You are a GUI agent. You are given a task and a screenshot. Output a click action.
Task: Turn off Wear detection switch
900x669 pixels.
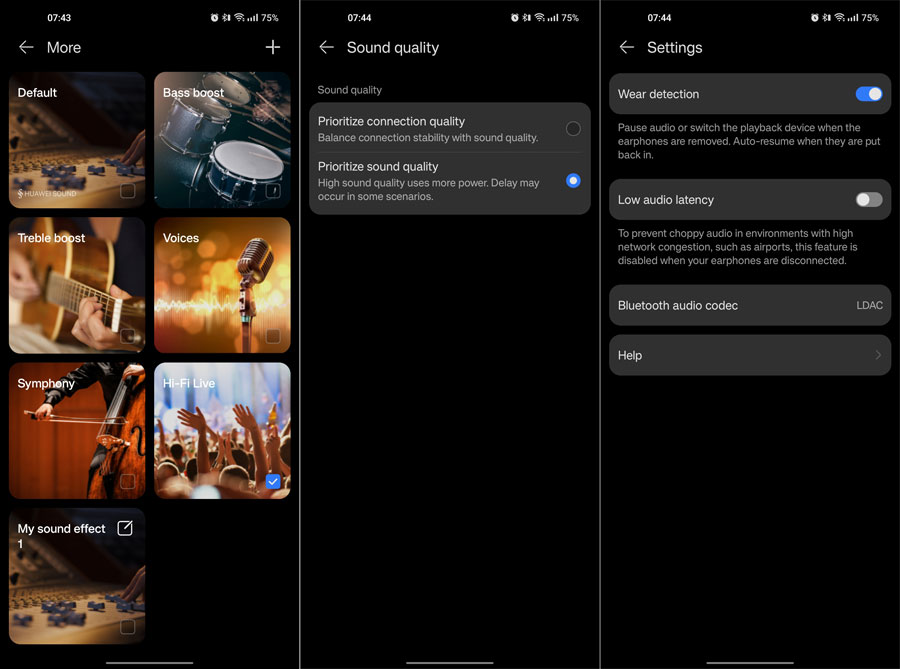coord(869,94)
